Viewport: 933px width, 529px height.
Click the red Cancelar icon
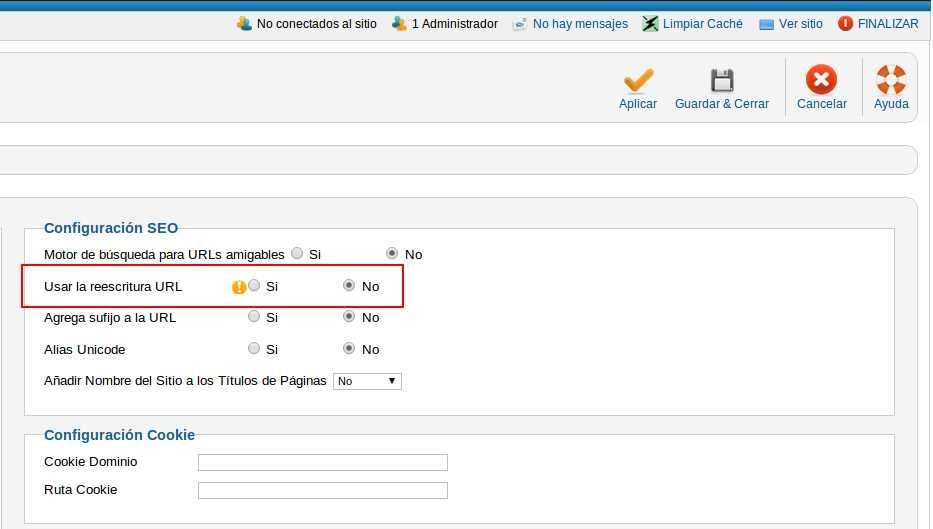(x=821, y=79)
